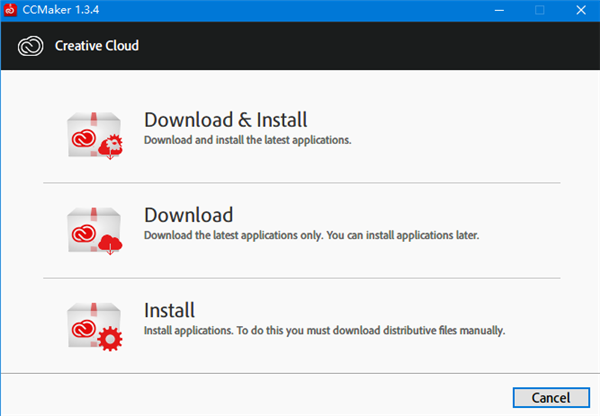Select the Download package icon

pyautogui.click(x=93, y=229)
